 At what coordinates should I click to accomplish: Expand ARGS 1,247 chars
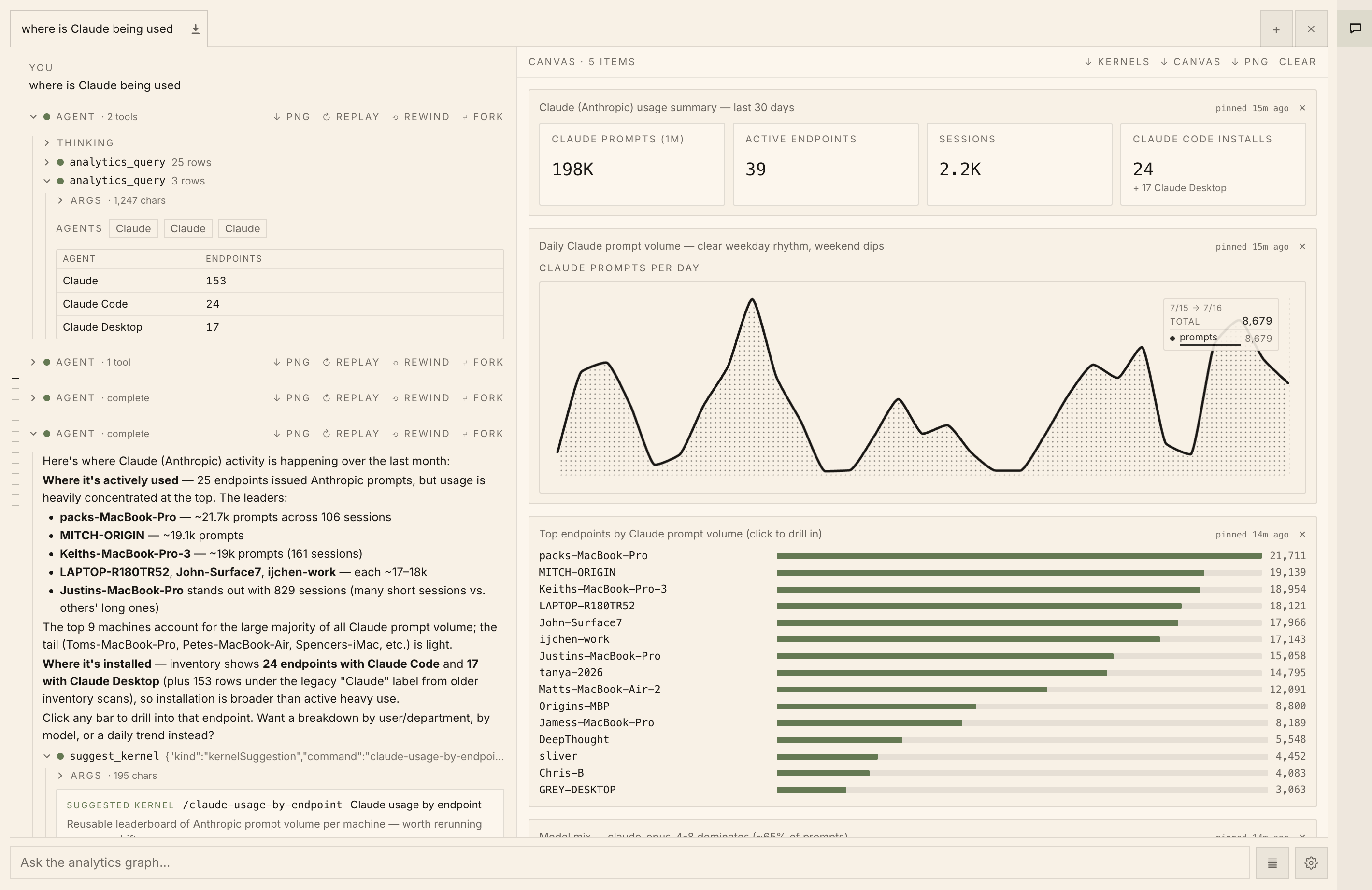point(60,200)
